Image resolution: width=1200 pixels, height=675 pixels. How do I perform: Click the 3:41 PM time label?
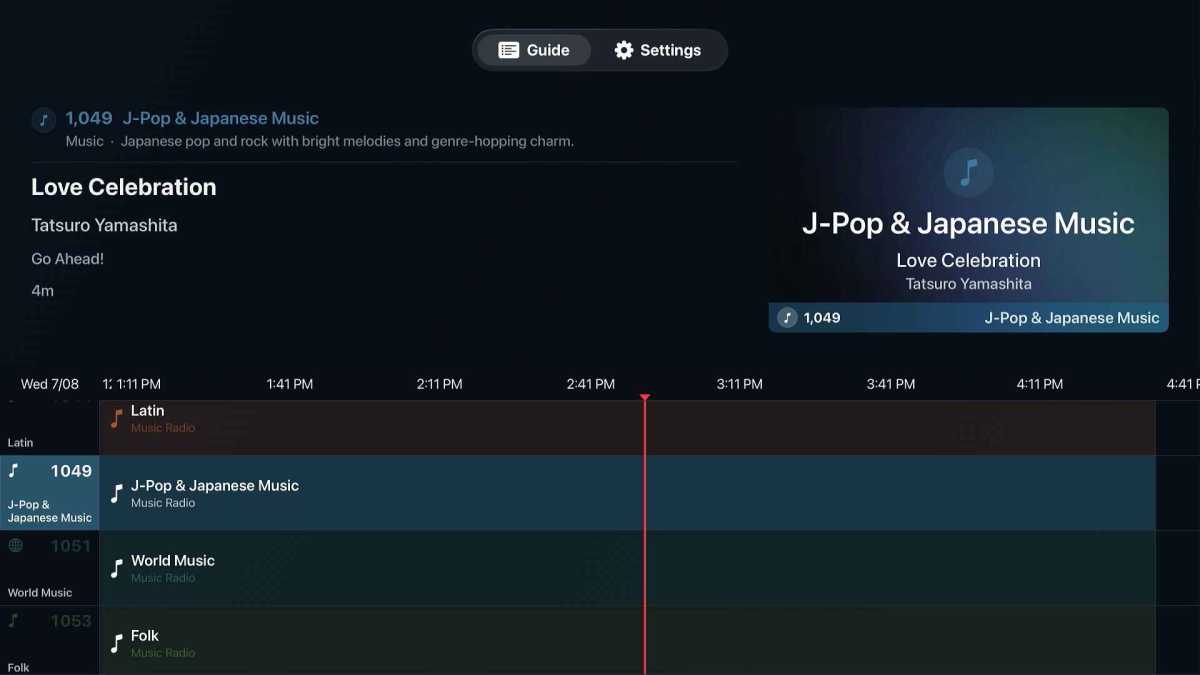click(891, 384)
